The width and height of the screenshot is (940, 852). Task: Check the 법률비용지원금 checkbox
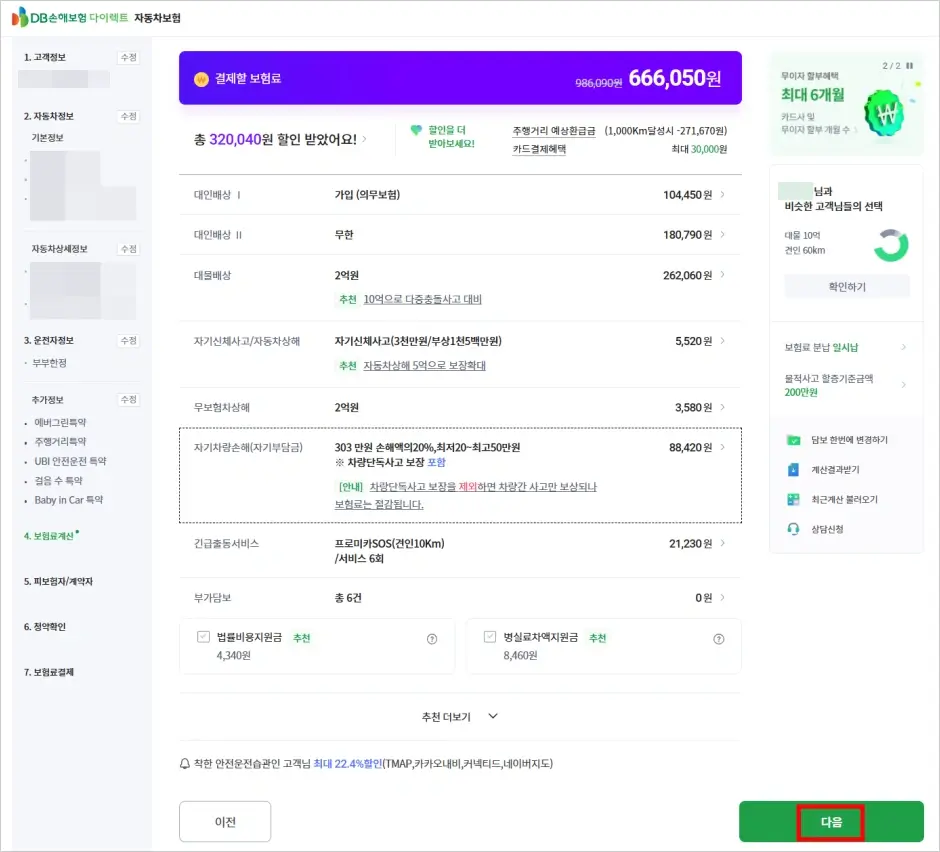click(x=203, y=637)
